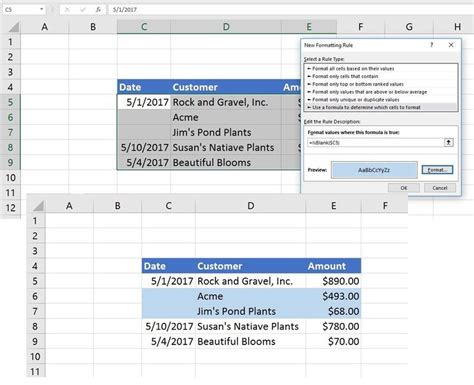Click Date header cell in lower sheet

click(168, 266)
